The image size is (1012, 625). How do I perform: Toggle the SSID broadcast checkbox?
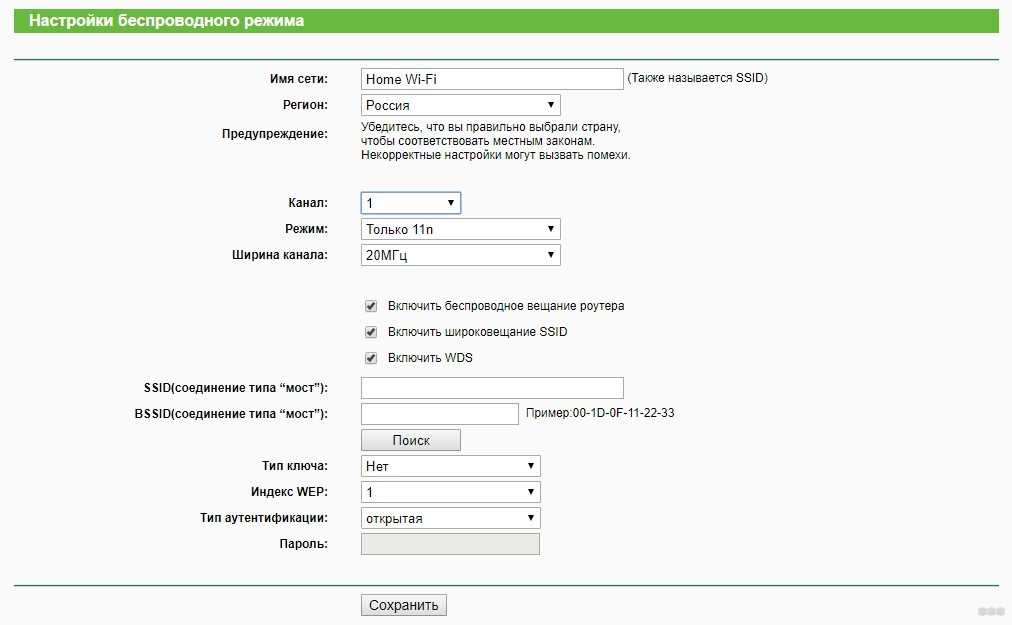pos(371,332)
